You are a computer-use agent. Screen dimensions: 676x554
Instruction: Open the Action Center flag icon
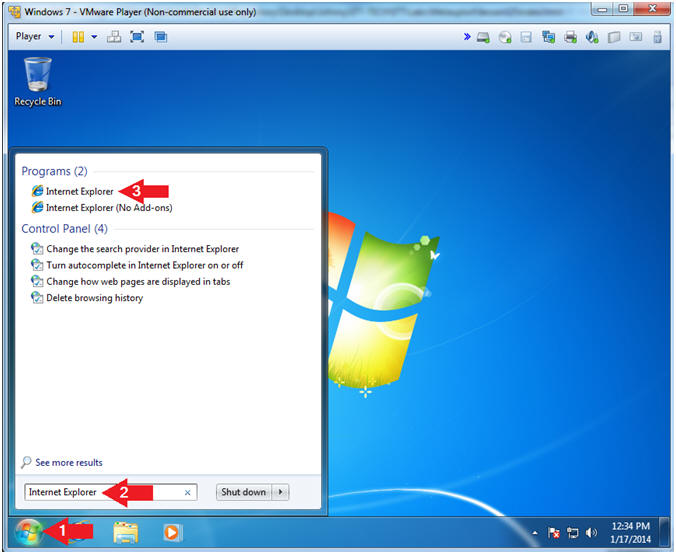[x=554, y=533]
